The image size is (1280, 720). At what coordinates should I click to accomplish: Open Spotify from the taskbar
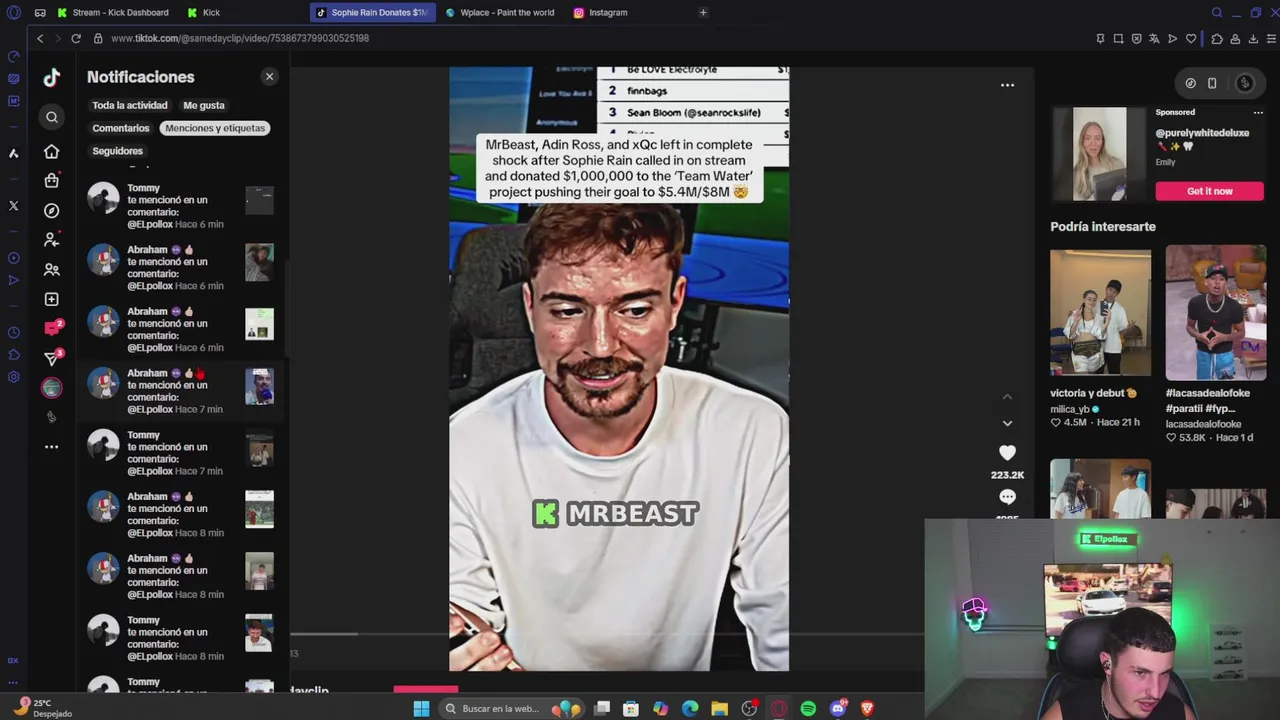click(808, 709)
